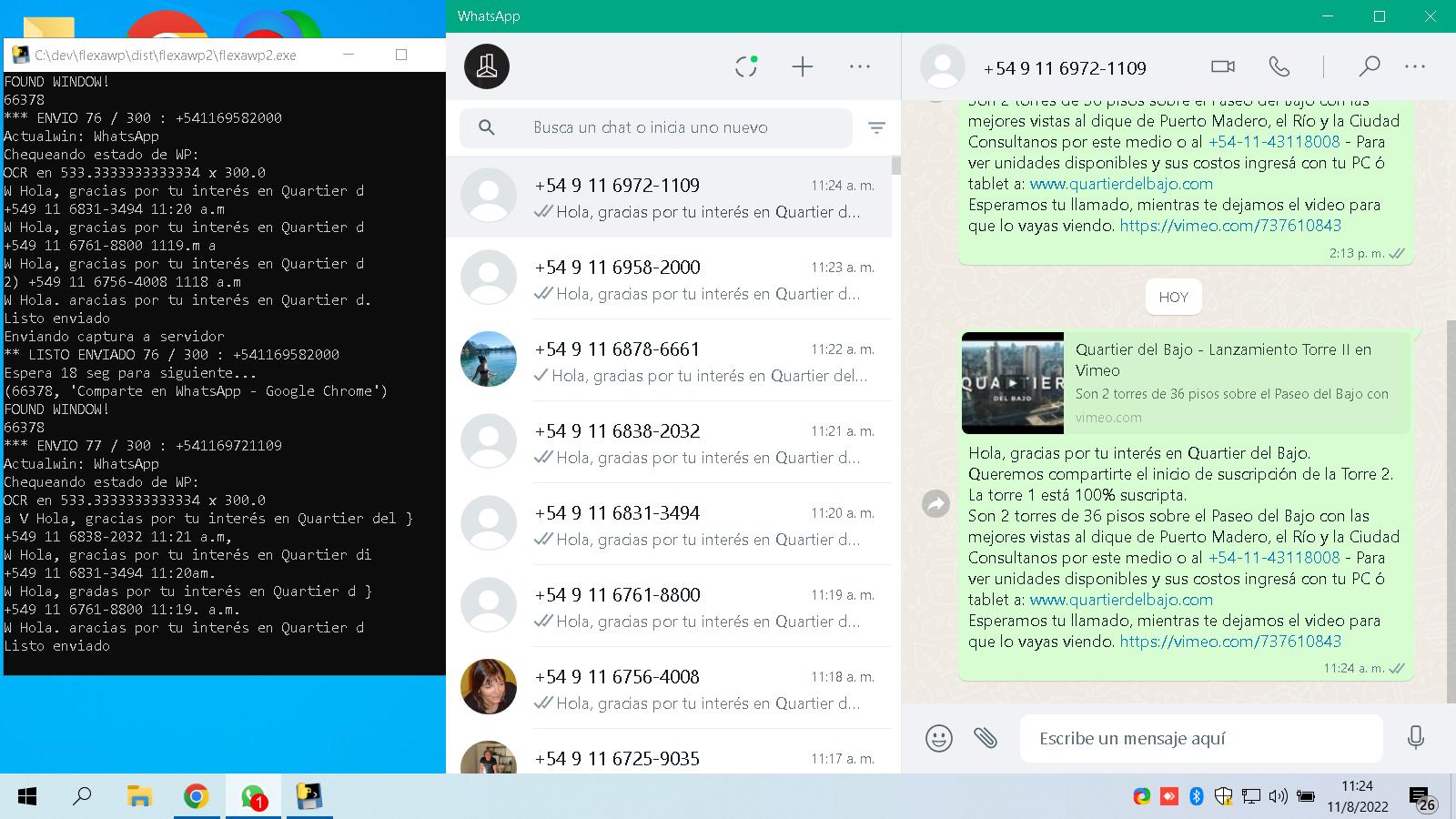Open the unread chats filter icon
This screenshot has height=819, width=1456.
876,128
